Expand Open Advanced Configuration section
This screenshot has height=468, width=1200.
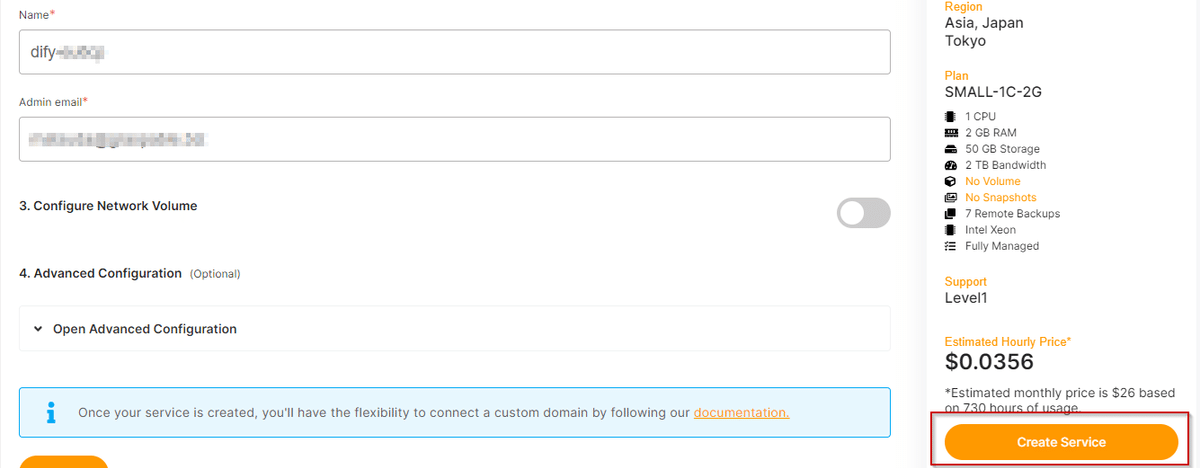[x=455, y=328]
